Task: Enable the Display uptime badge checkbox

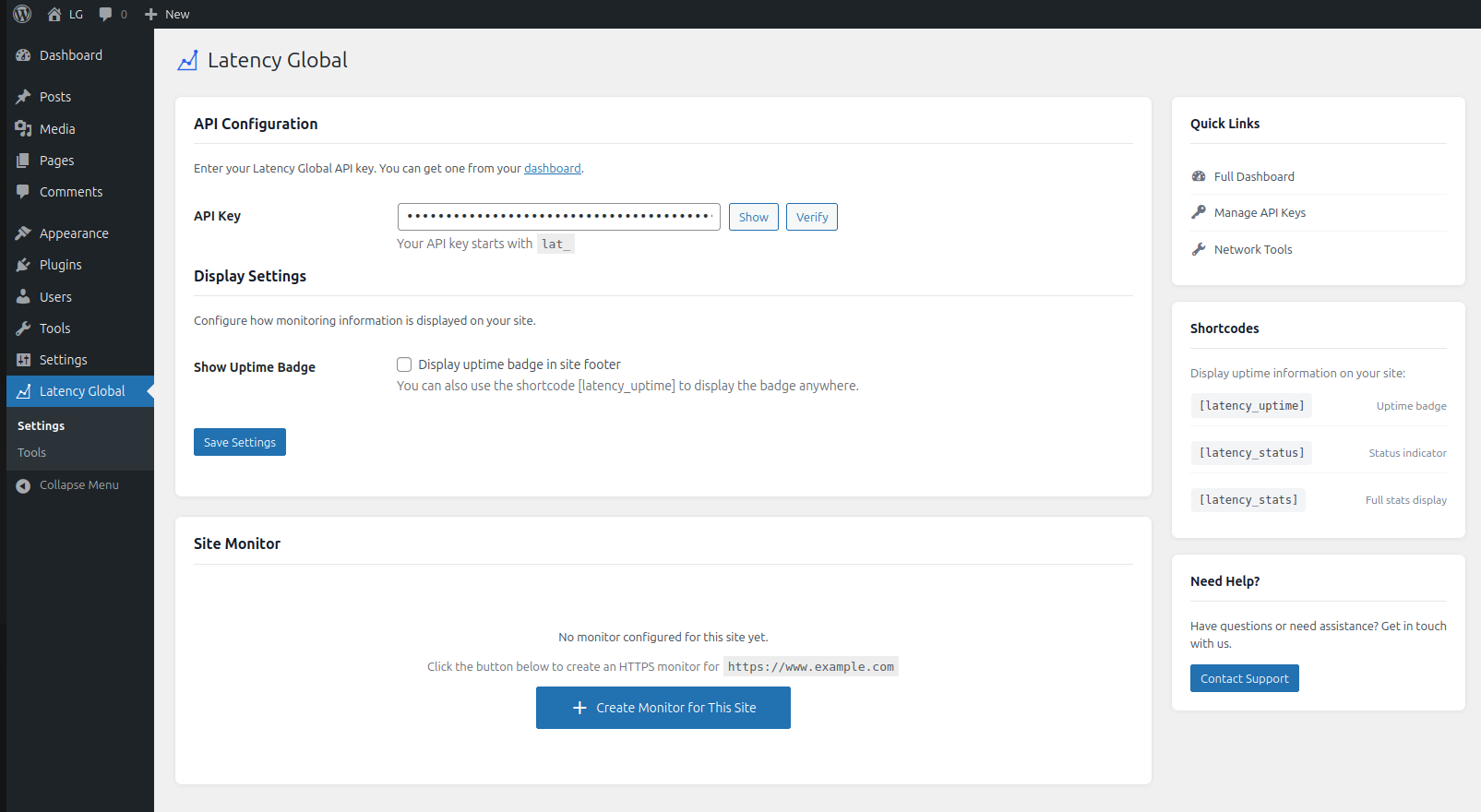Action: (x=404, y=364)
